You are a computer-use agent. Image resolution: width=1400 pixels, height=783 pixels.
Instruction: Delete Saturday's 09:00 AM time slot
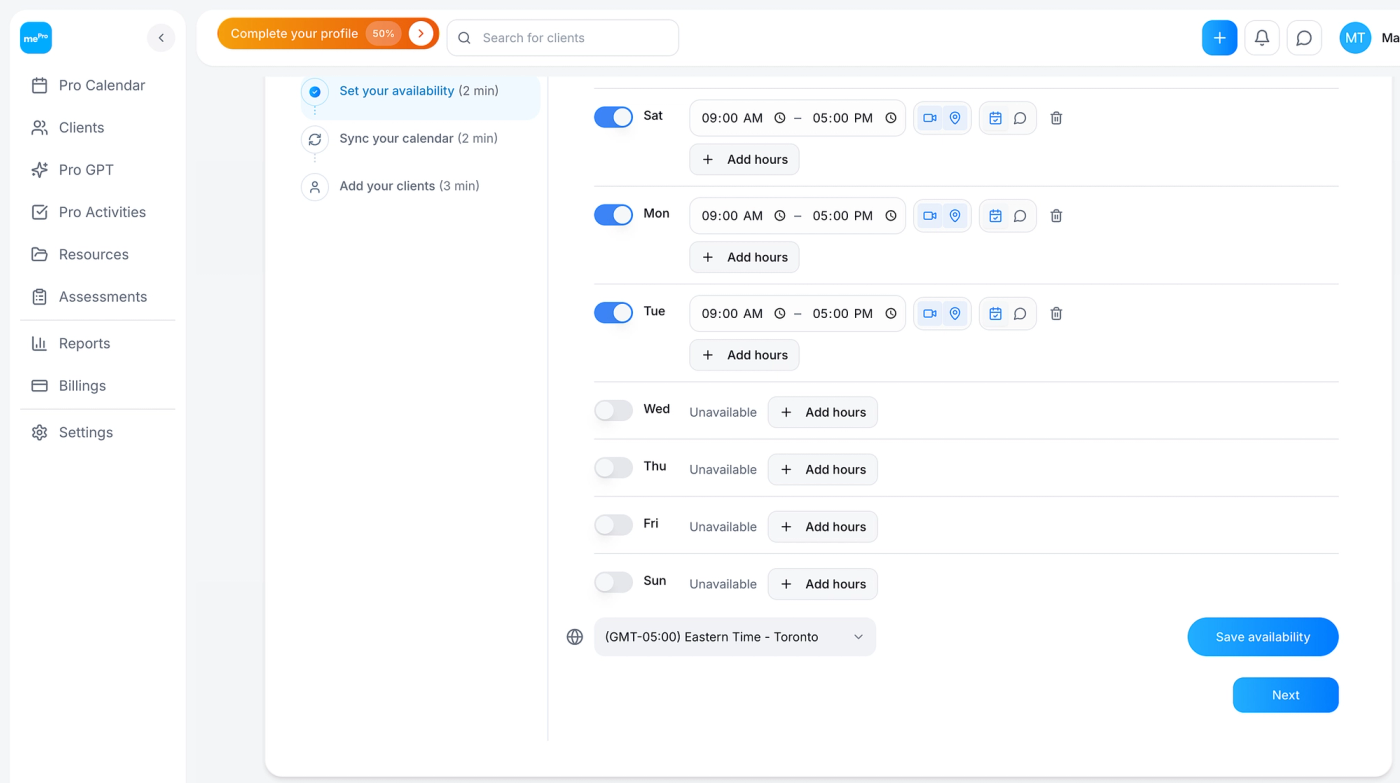point(1056,118)
